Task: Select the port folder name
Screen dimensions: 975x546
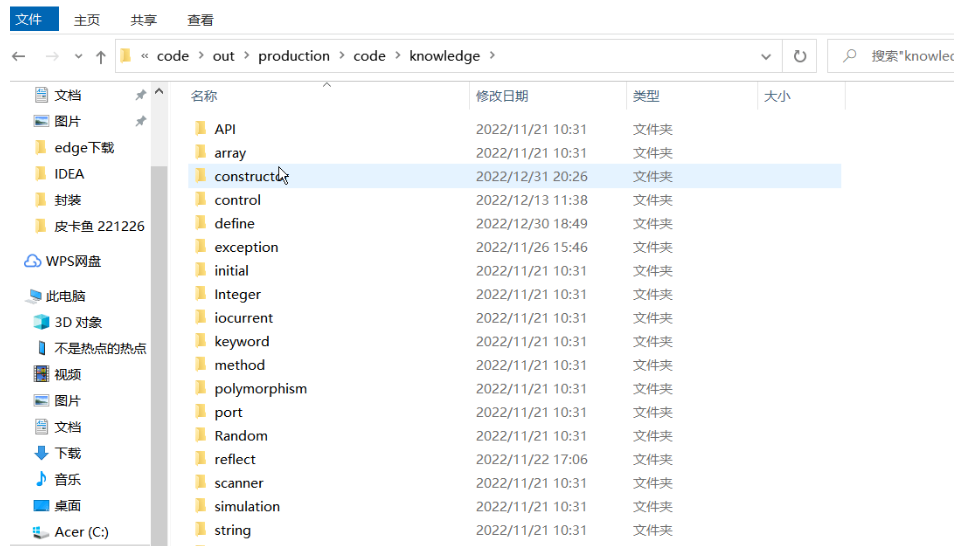Action: (228, 412)
